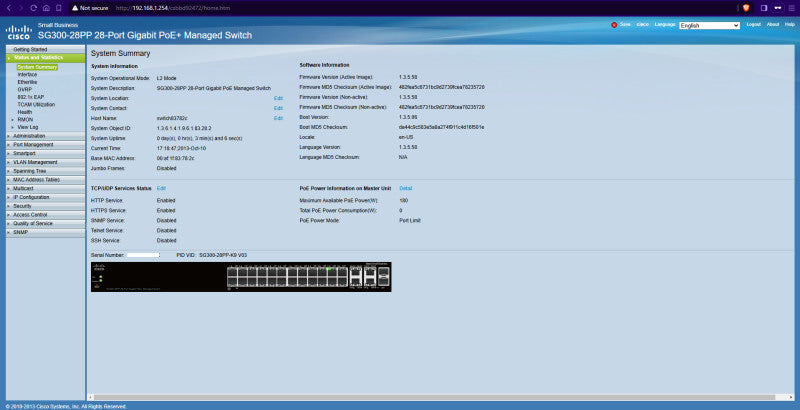Click the Not secure warning icon
Viewport: 800px width, 410px height.
point(75,8)
